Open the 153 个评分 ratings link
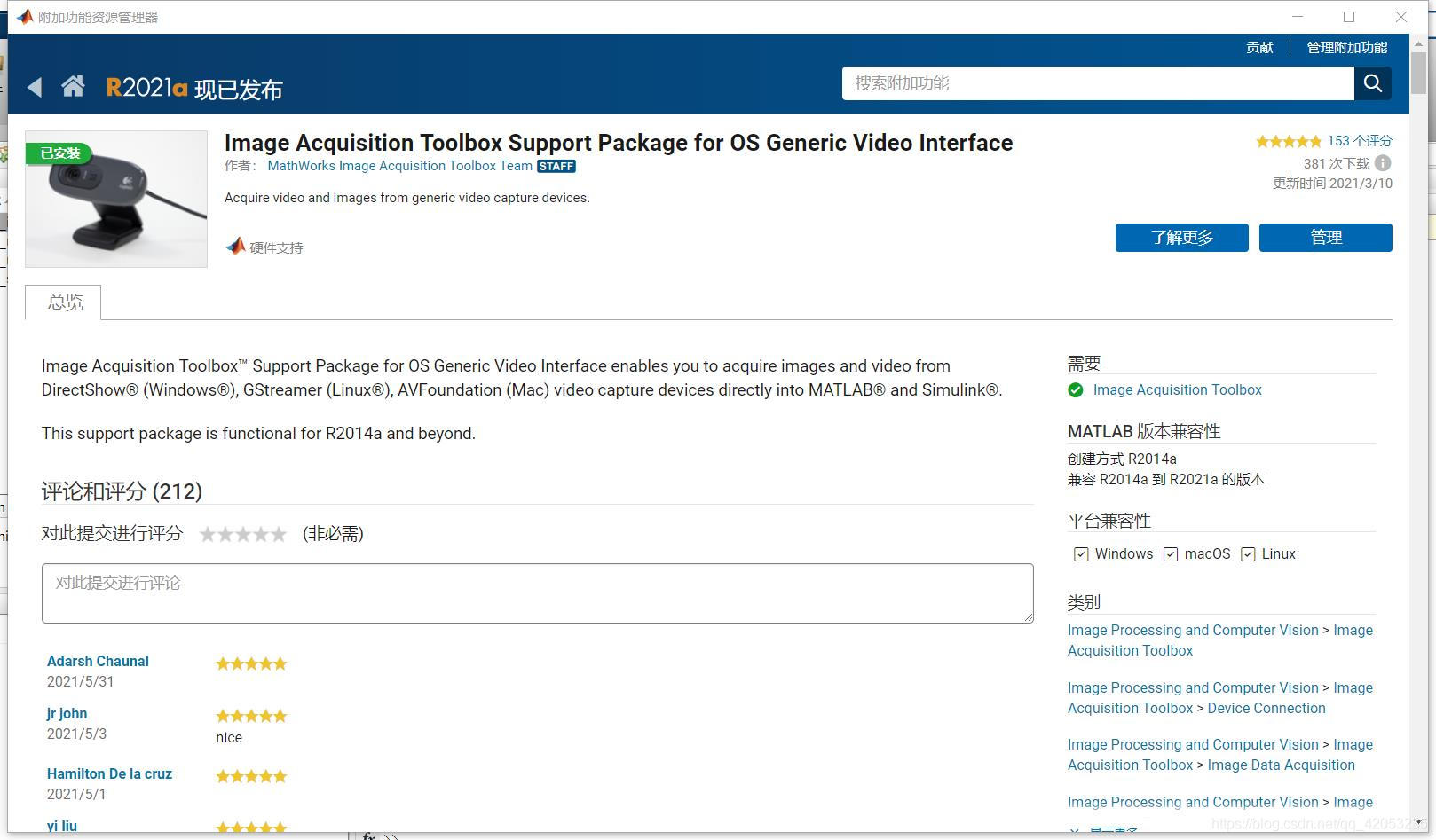Screen dimensions: 1436x840 click(1360, 141)
